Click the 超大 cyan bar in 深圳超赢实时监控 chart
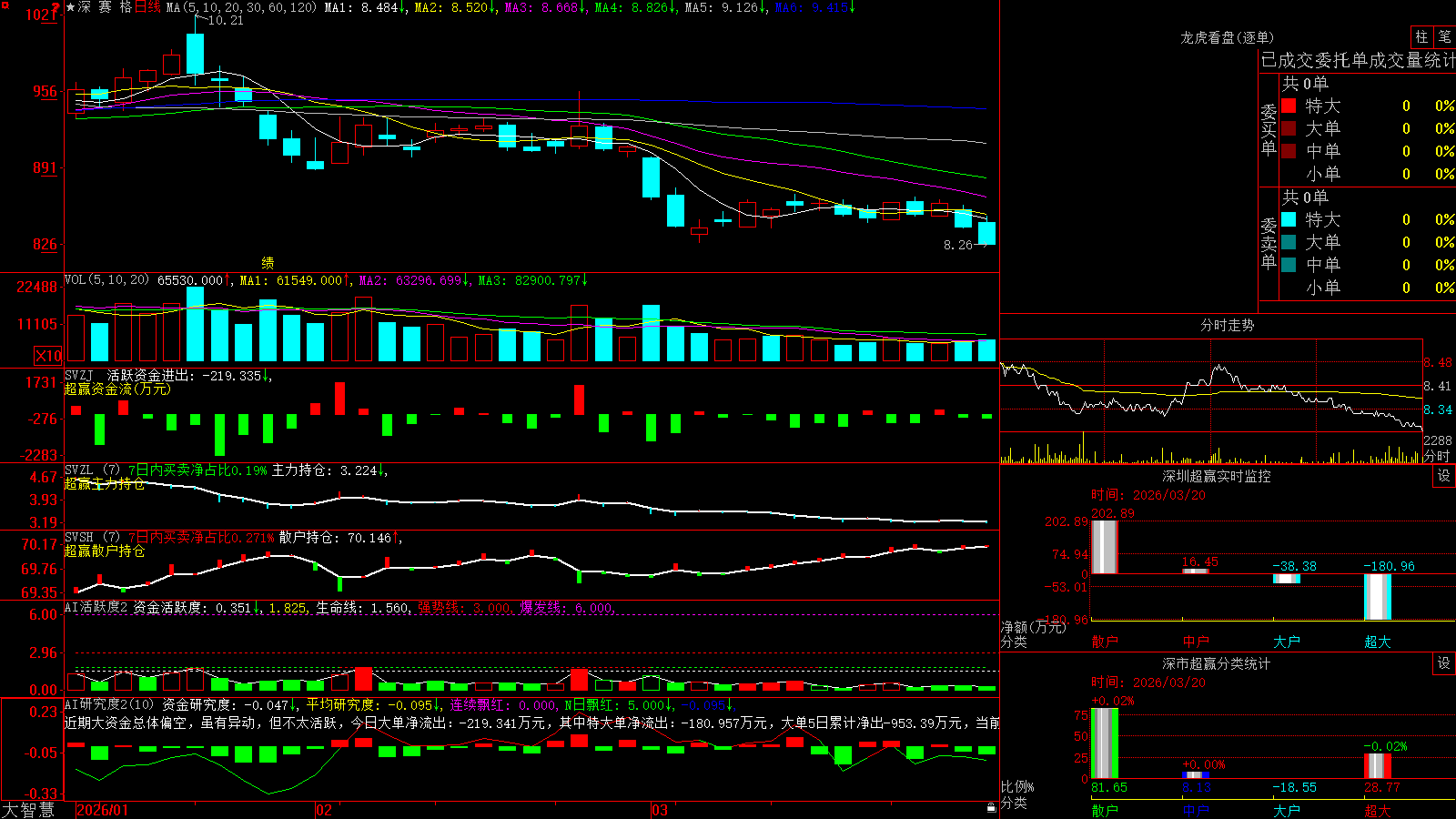 1378,597
